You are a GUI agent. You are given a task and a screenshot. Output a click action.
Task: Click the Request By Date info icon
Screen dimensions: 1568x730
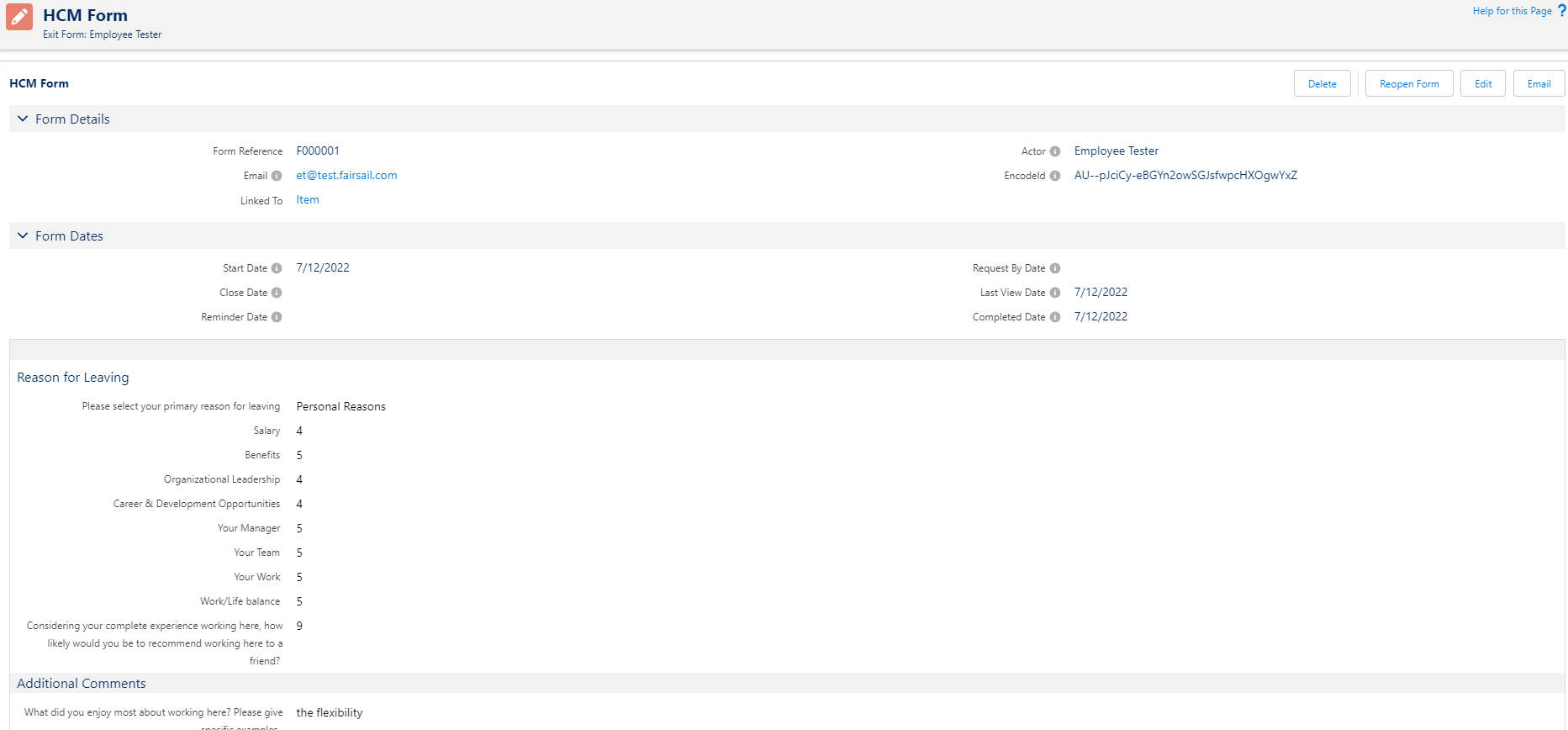1055,268
